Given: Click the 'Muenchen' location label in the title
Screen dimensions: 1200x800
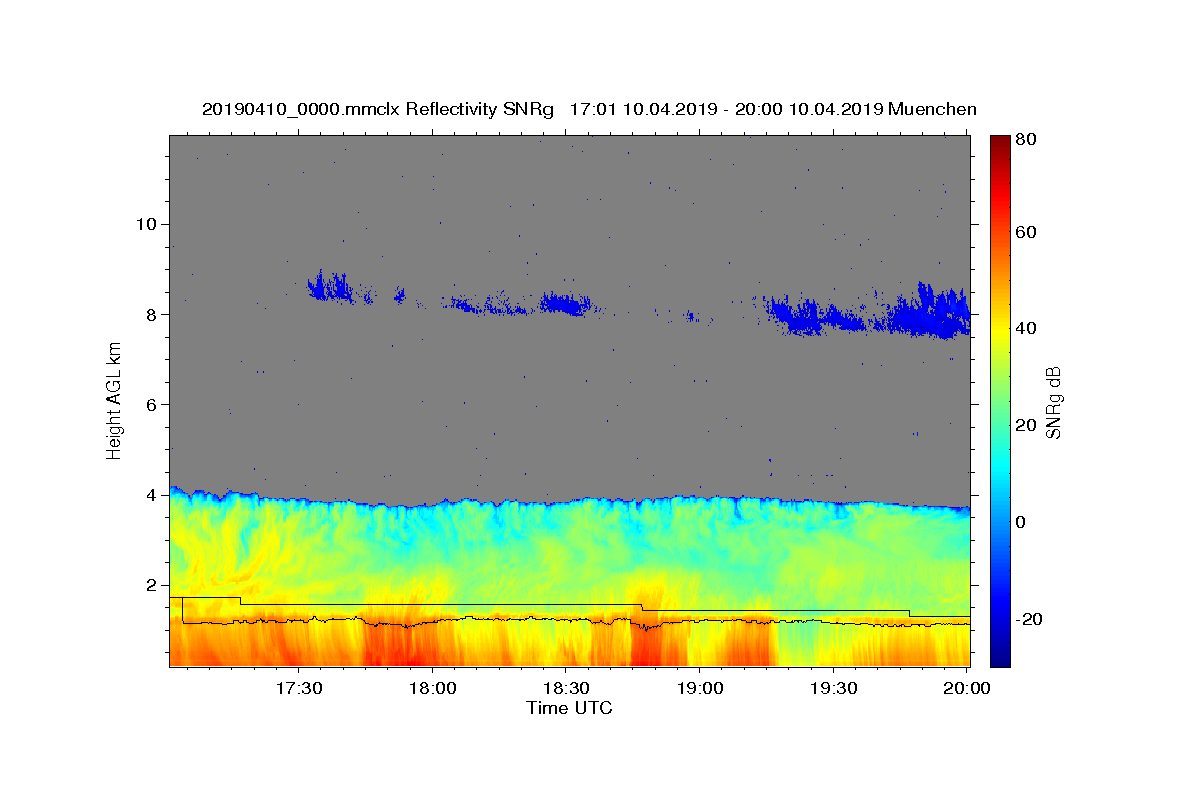Looking at the screenshot, I should (x=932, y=109).
